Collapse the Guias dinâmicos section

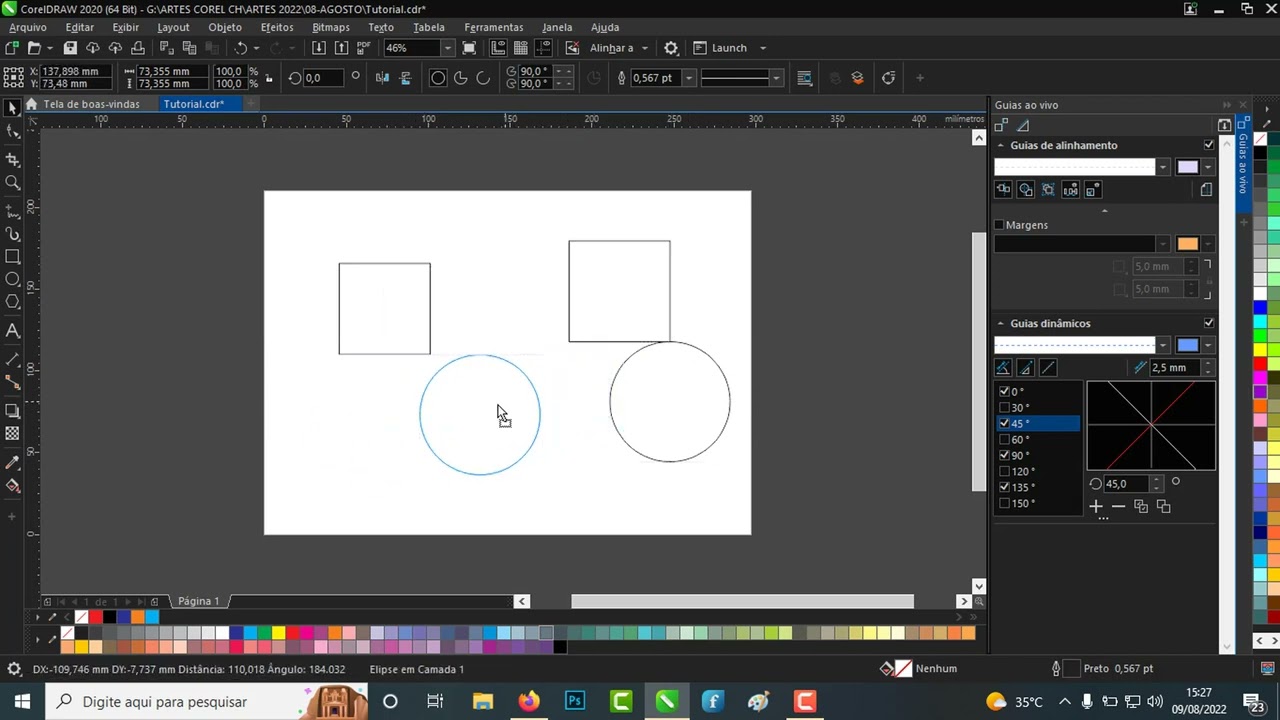tap(1000, 323)
